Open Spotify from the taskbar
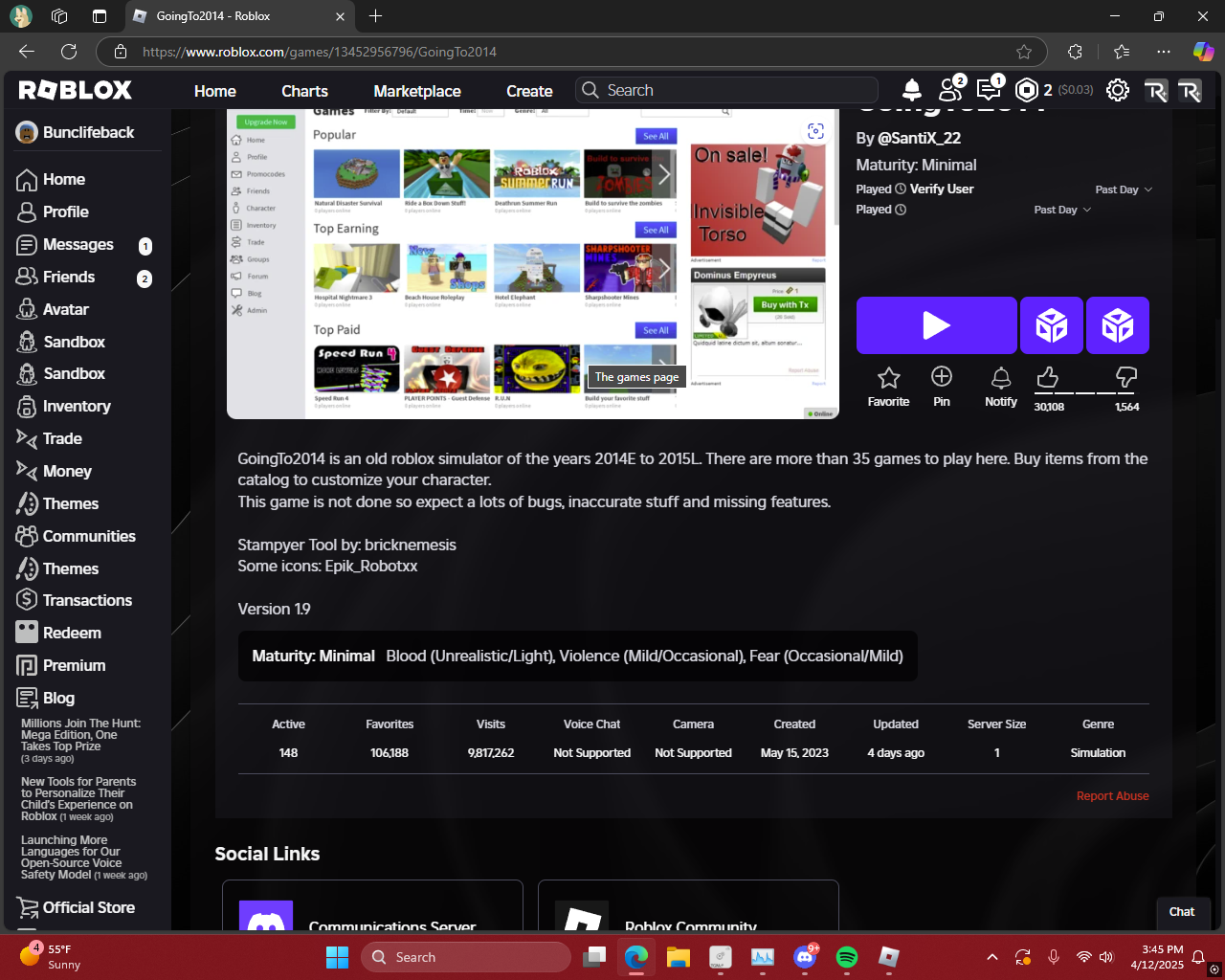 click(x=847, y=957)
